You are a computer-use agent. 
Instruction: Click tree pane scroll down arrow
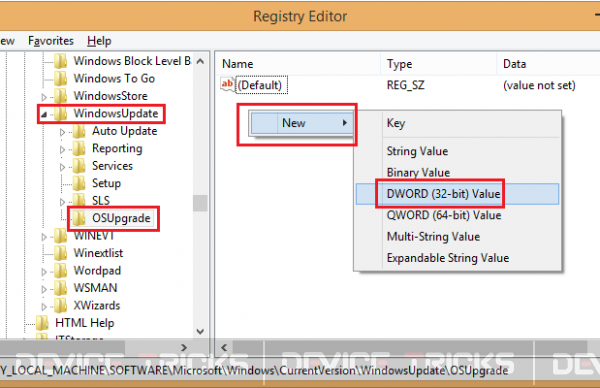tap(200, 331)
